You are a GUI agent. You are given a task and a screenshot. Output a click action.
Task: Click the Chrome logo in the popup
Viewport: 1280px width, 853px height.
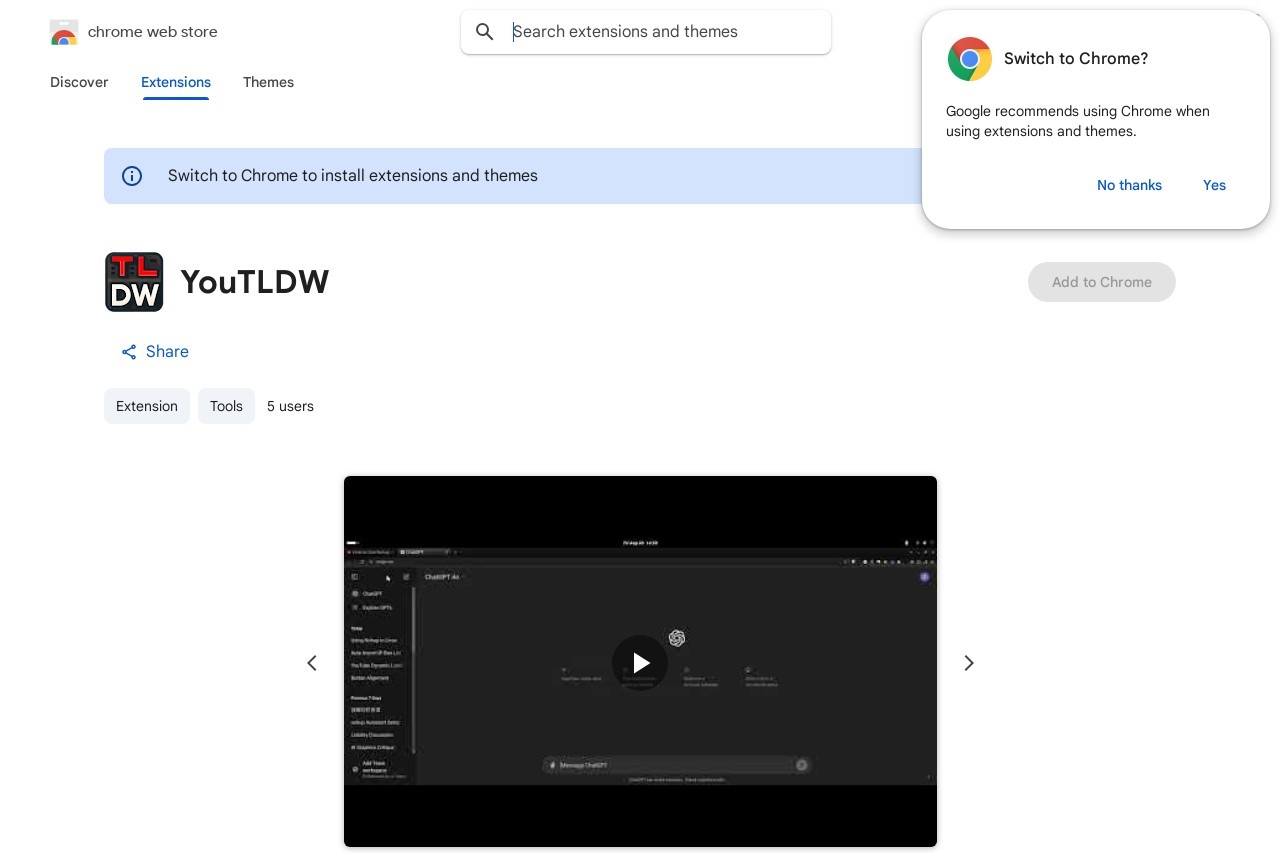[970, 59]
